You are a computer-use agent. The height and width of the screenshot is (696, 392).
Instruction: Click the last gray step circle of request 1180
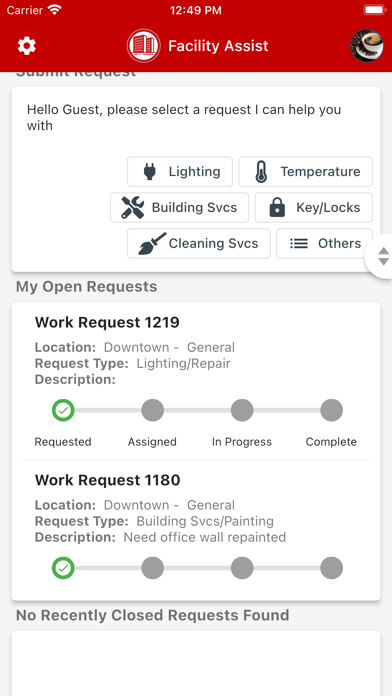332,568
